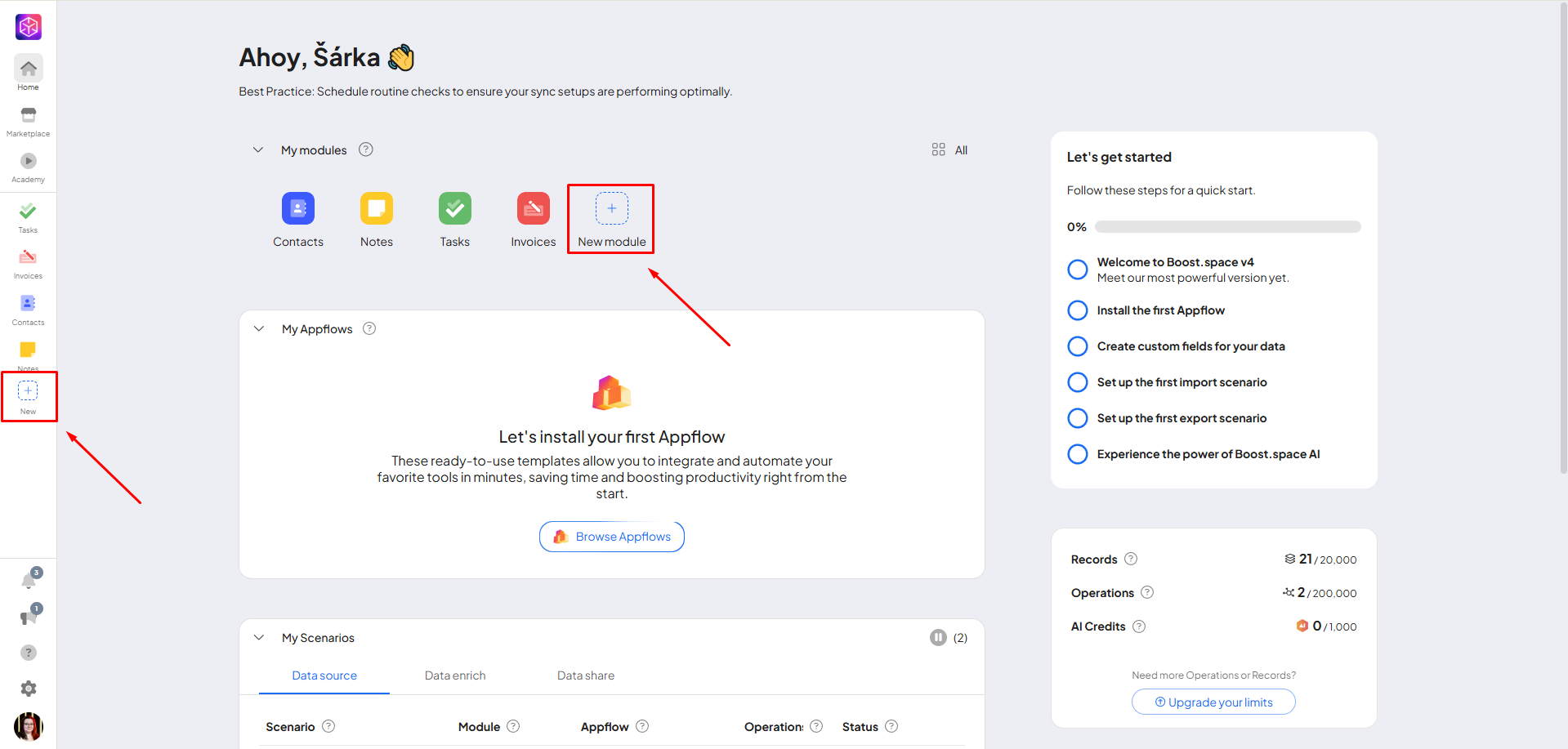The image size is (1568, 749).
Task: Mark Set up first import scenario step
Action: pos(1078,382)
